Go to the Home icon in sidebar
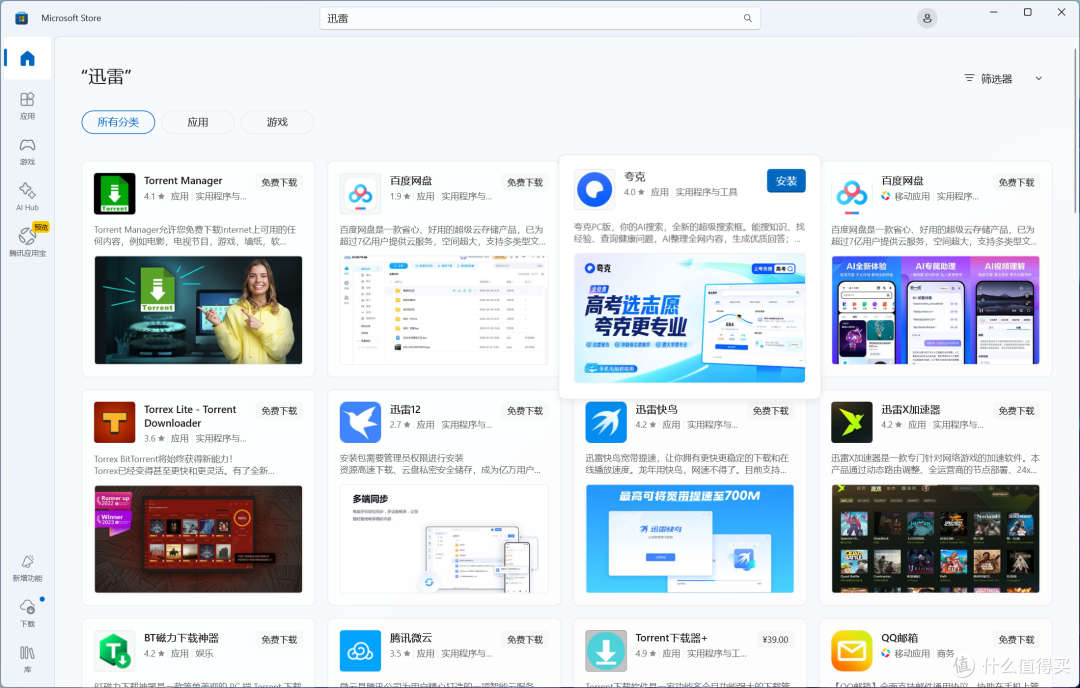1080x688 pixels. point(27,59)
